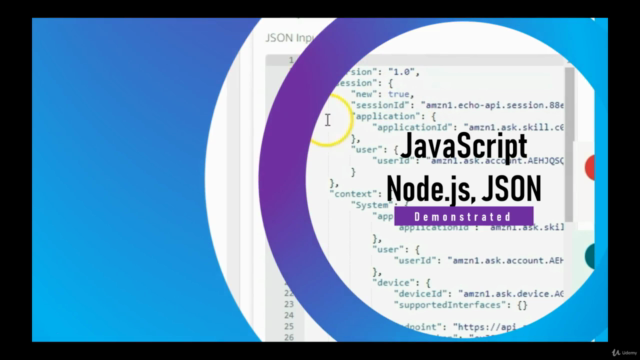Click the "1.0" version value
Screen dimensions: 640x360
401,72
